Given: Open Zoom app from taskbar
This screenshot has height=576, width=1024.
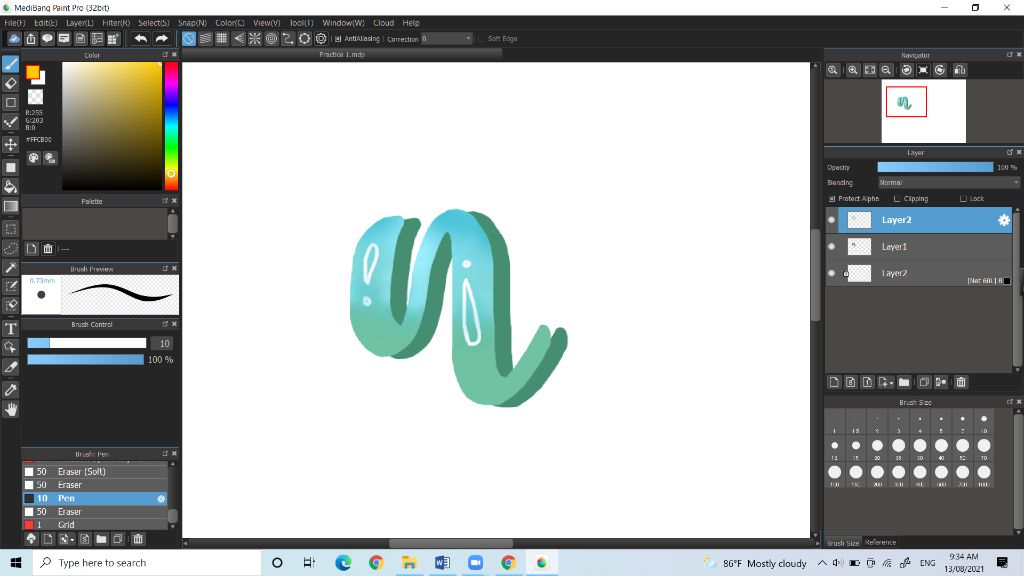Looking at the screenshot, I should pos(475,562).
